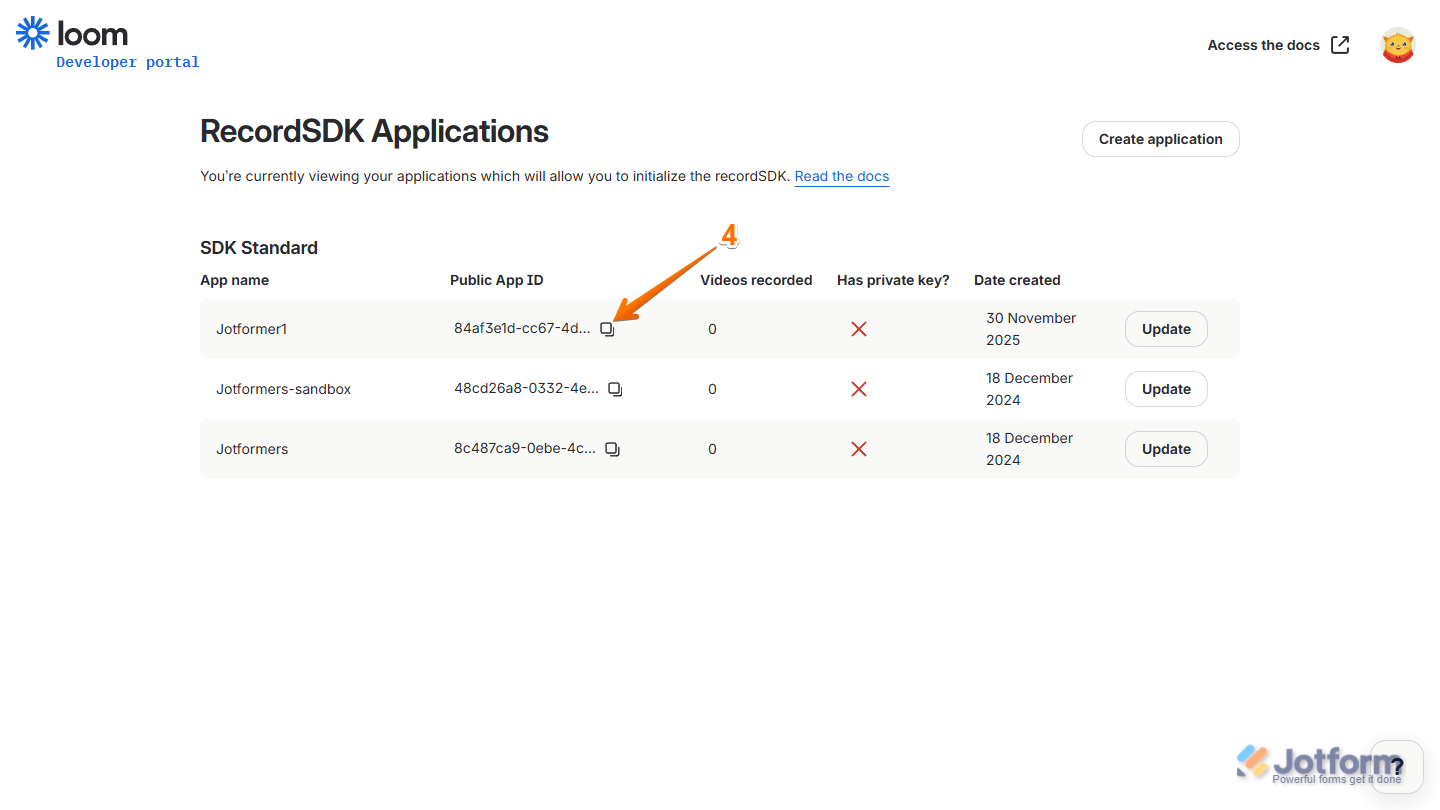Update the Jotformers application
1440x810 pixels.
[1166, 448]
